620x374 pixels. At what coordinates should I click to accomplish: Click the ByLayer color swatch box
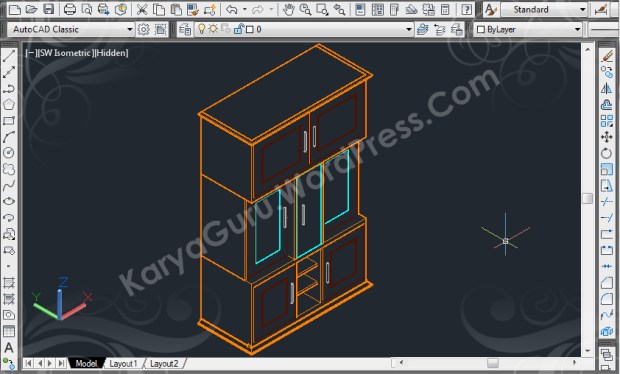481,29
